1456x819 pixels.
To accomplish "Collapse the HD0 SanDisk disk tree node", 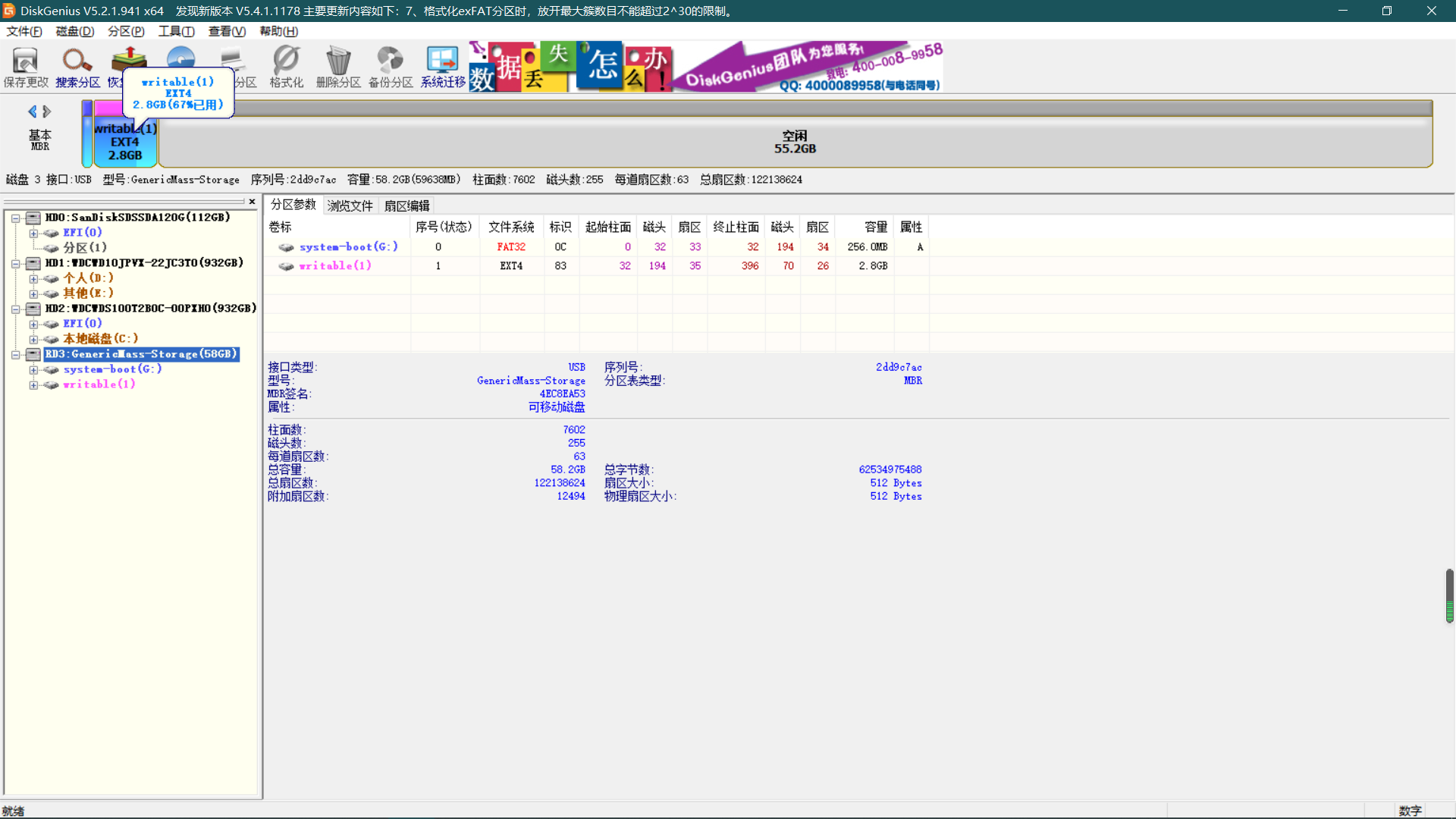I will pyautogui.click(x=15, y=218).
